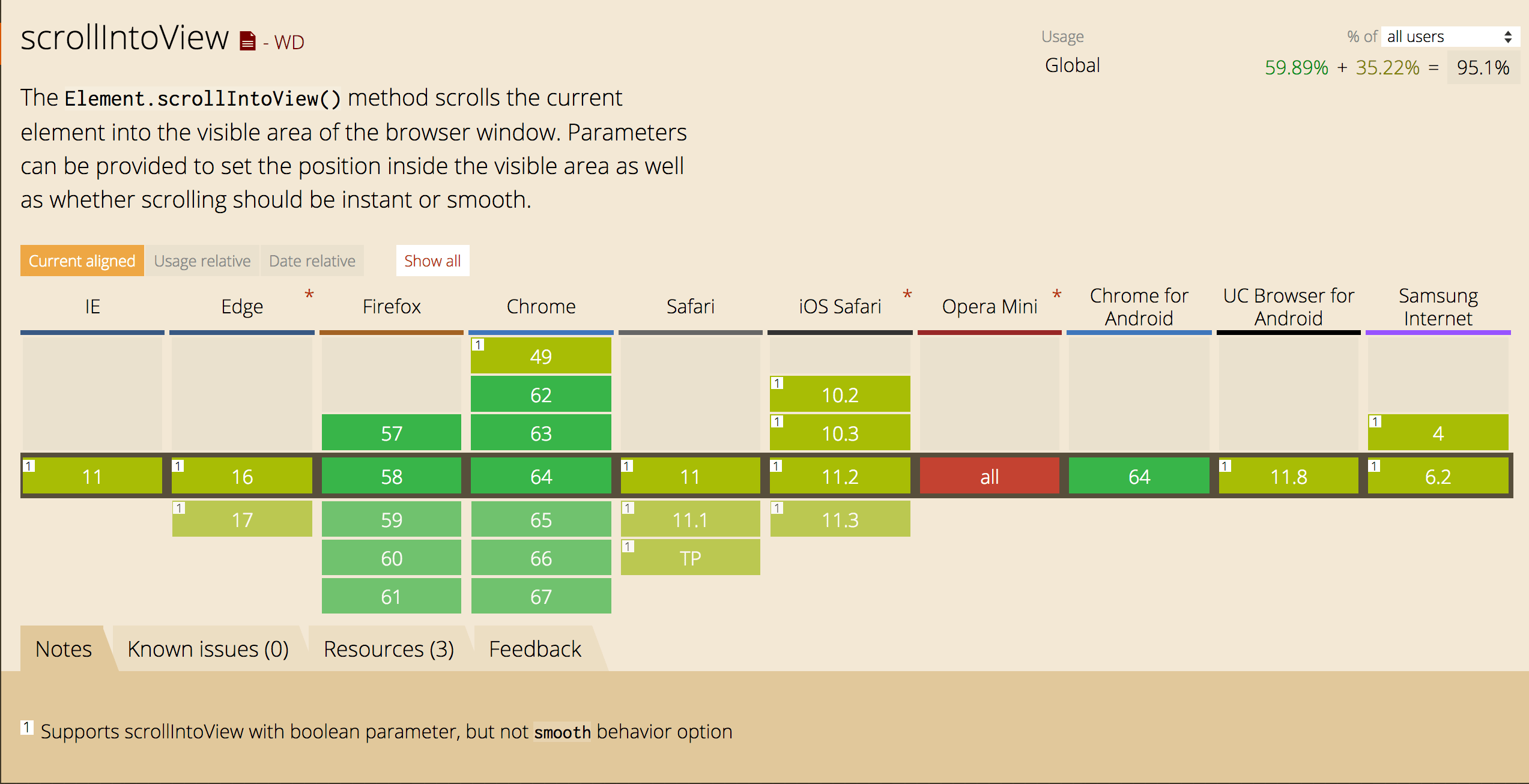Switch to Usage relative view

[x=202, y=261]
